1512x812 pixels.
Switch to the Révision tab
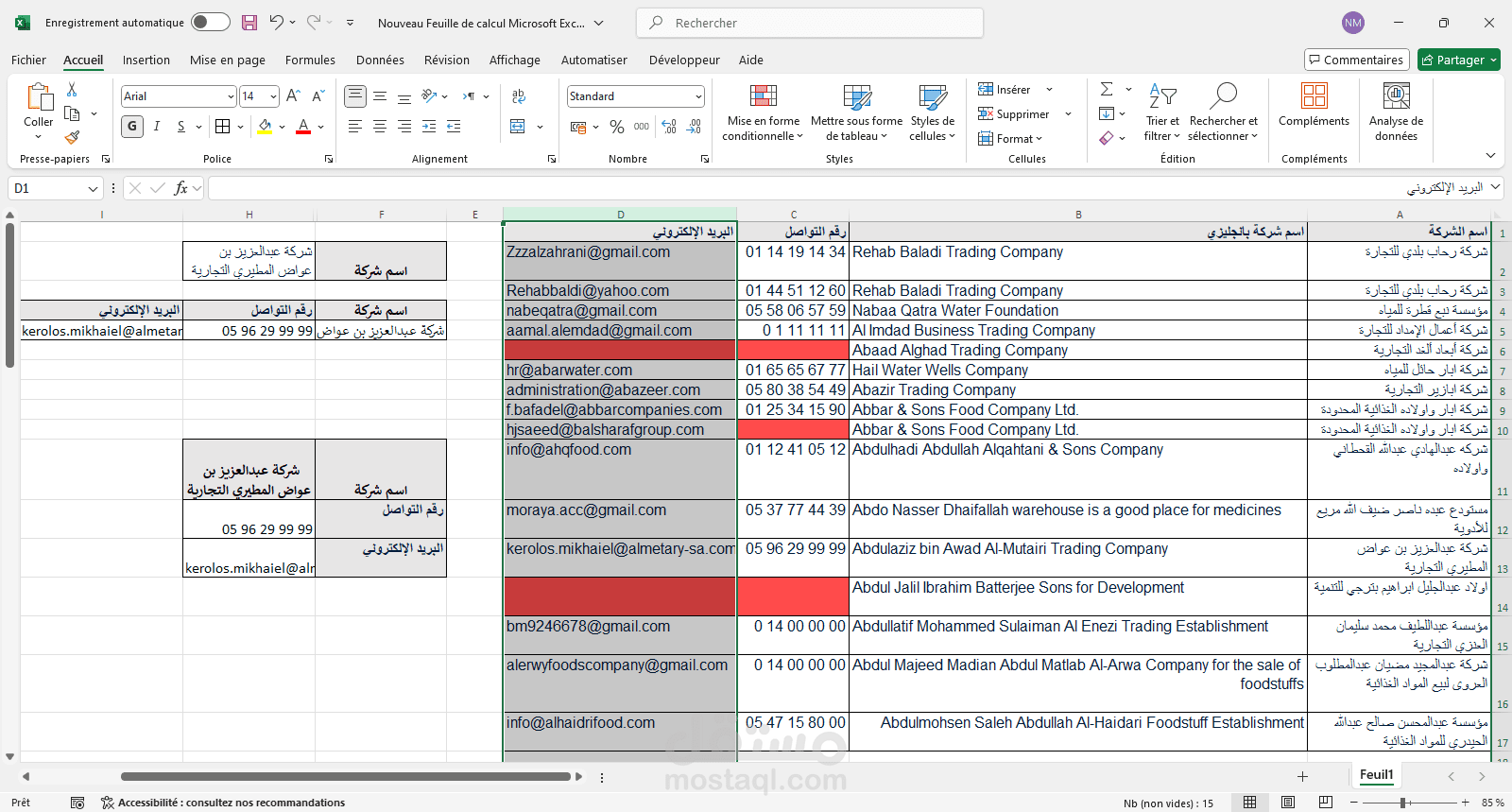pyautogui.click(x=447, y=60)
